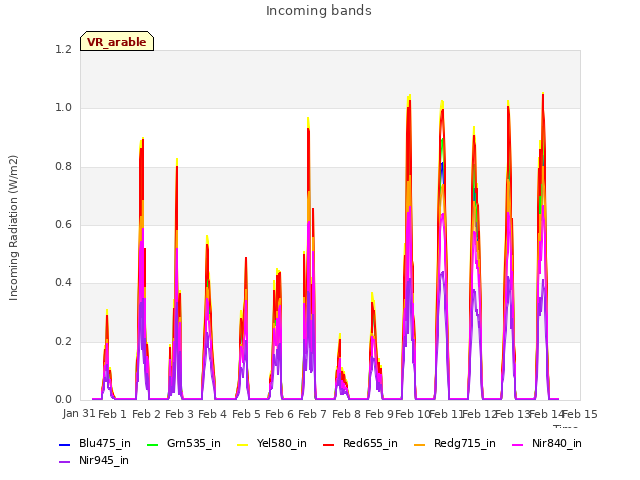Viewport: 640px width, 480px height.
Task: Click the Feb 7 x-axis date label
Action: point(312,414)
